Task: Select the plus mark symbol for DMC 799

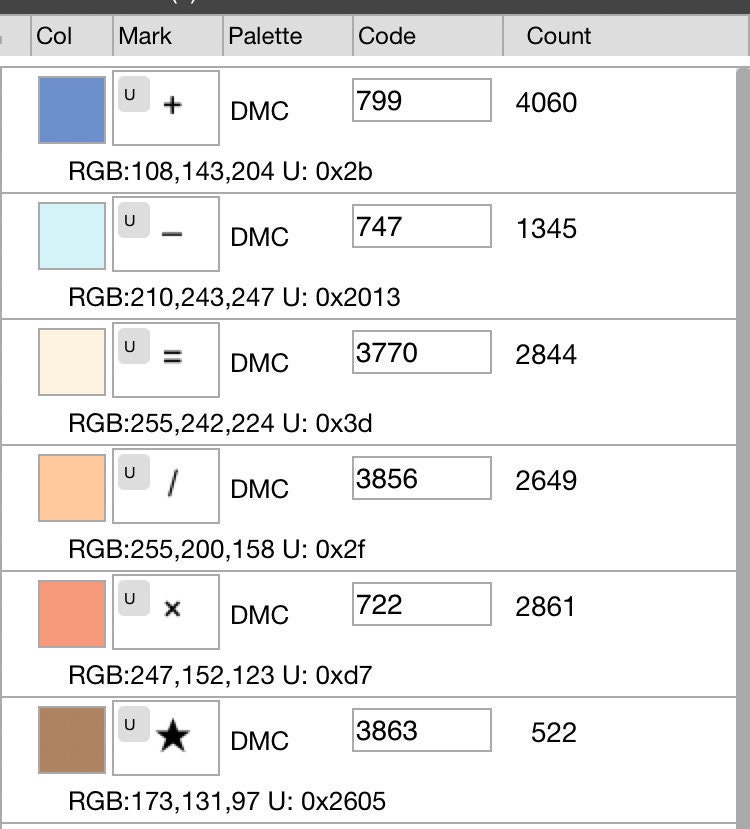Action: coord(172,105)
